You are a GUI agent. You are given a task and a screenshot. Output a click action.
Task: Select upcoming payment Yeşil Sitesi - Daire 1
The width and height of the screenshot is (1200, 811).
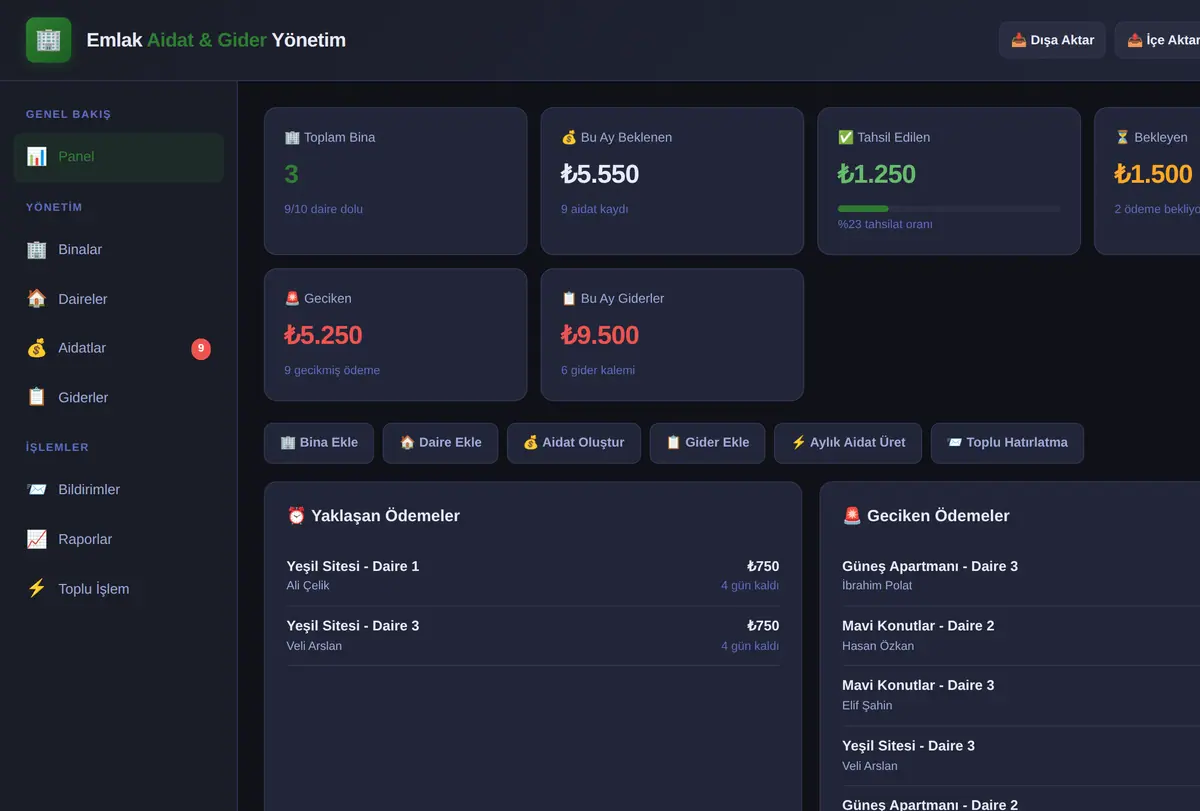coord(533,575)
